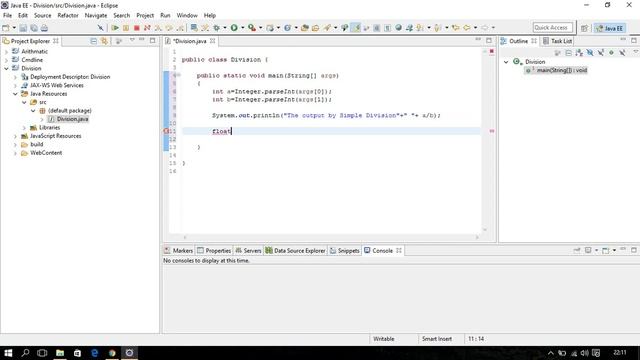Select Deployment Descriptor: Division item
Image resolution: width=640 pixels, height=360 pixels.
pos(66,77)
